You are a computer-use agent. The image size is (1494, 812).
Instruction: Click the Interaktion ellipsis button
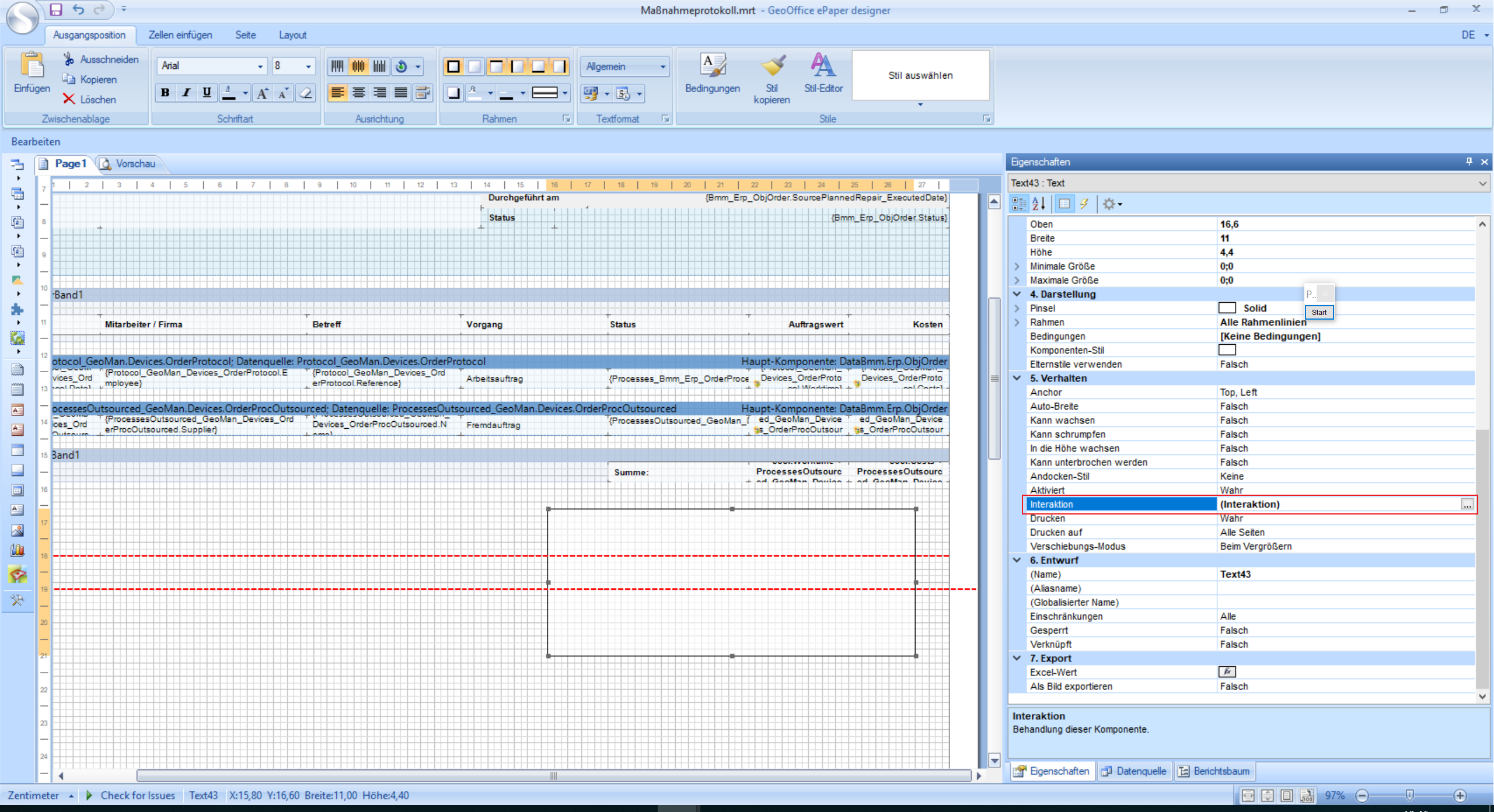pyautogui.click(x=1467, y=505)
